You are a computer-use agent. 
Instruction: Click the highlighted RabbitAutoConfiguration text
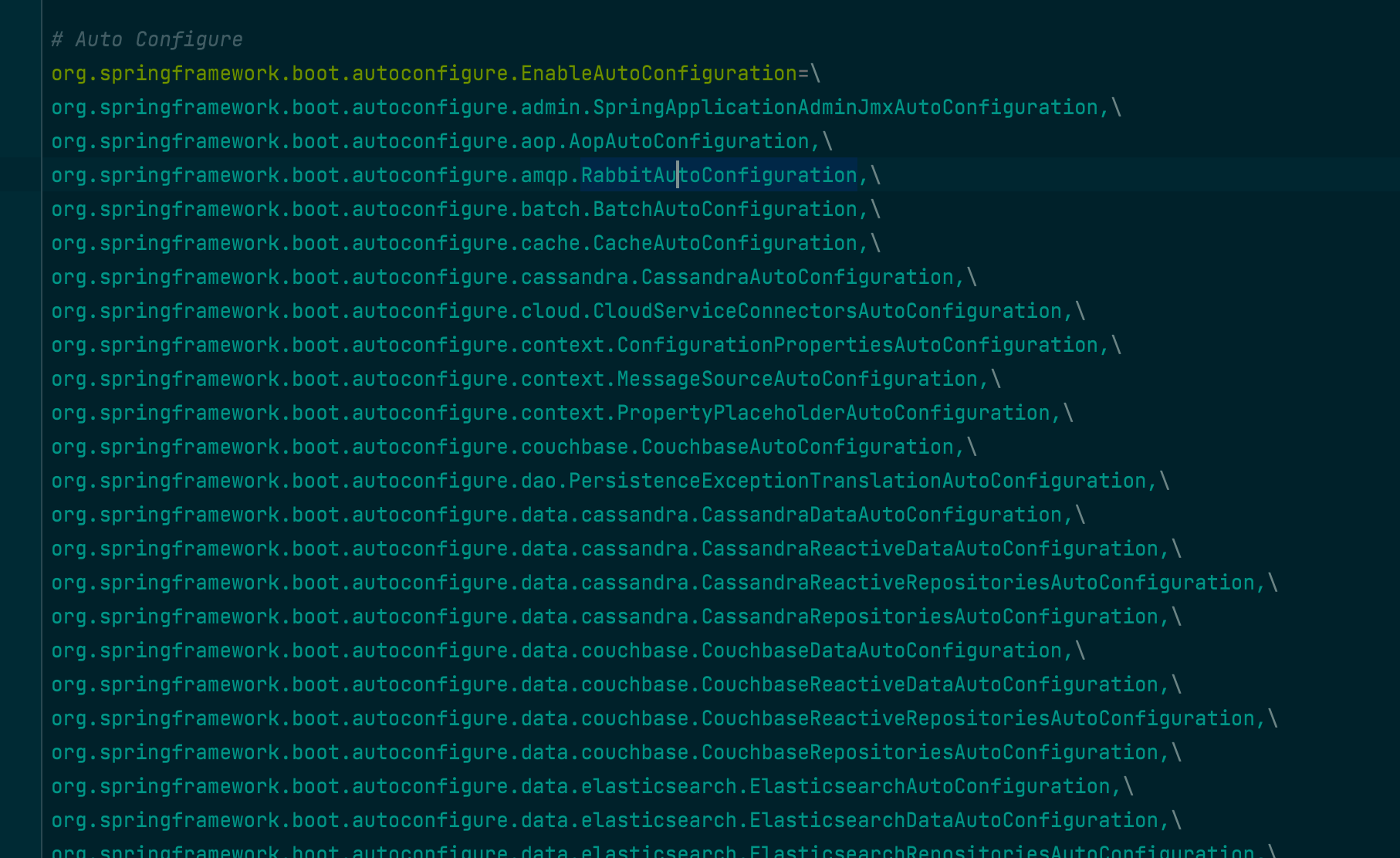point(719,175)
